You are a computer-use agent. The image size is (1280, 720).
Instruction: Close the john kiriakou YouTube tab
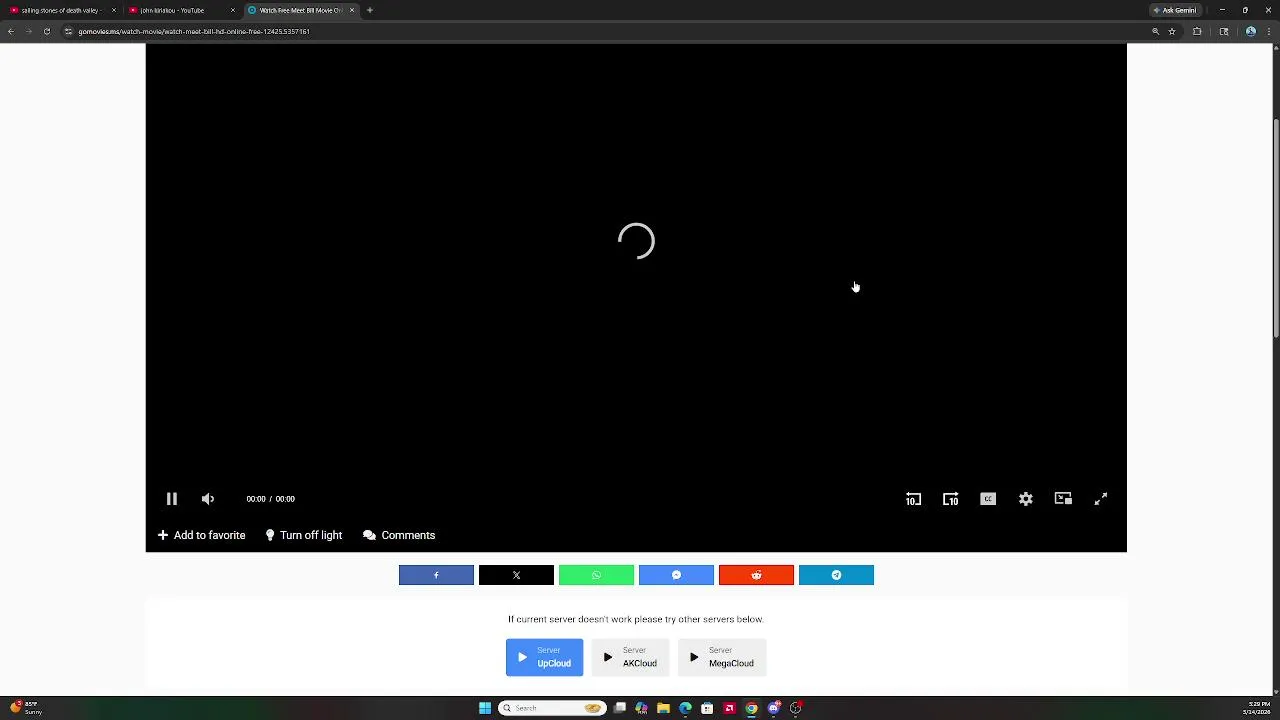(x=233, y=10)
